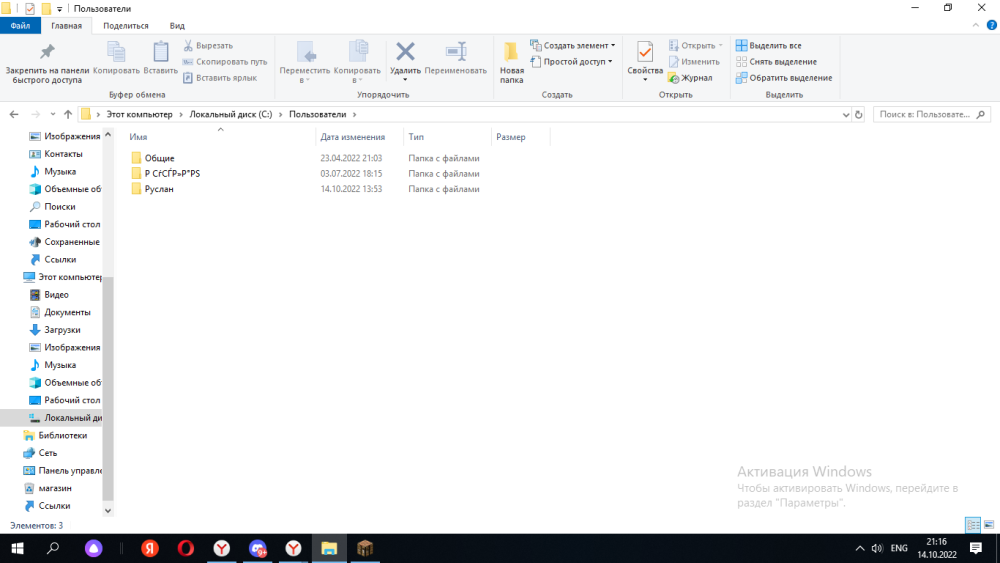This screenshot has width=1000, height=563.
Task: Click Снять выделение (Select none)
Action: pos(776,62)
